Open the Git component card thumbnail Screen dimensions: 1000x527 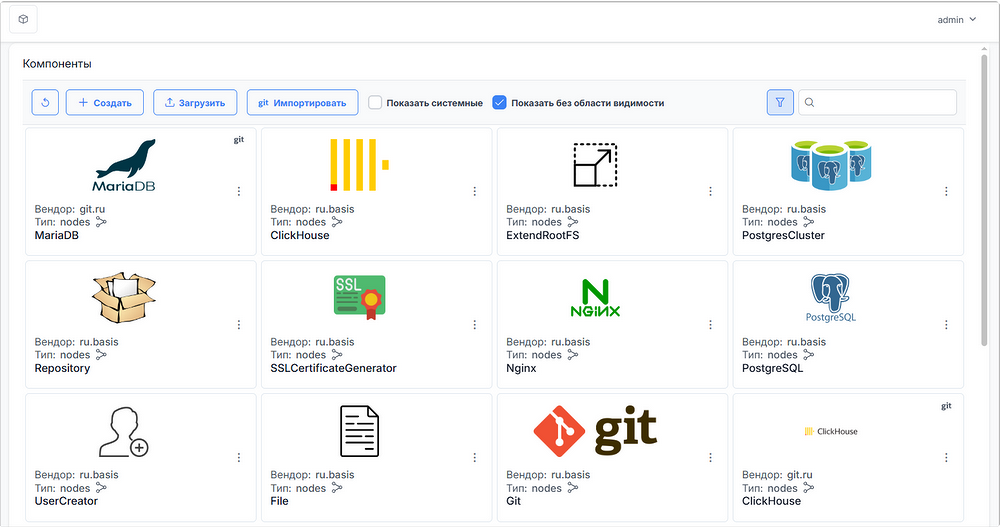595,430
